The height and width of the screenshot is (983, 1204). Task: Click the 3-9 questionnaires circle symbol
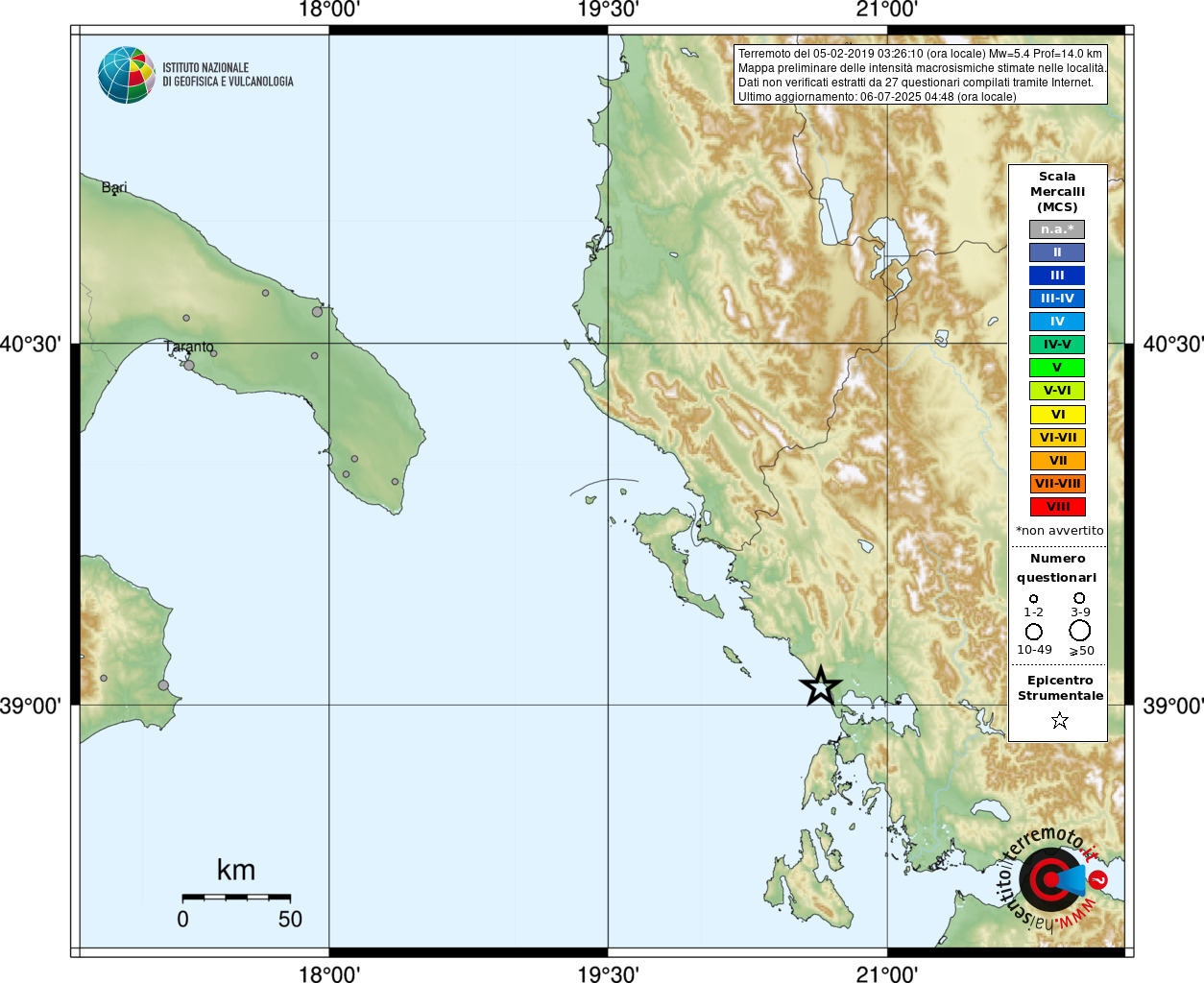click(1079, 597)
